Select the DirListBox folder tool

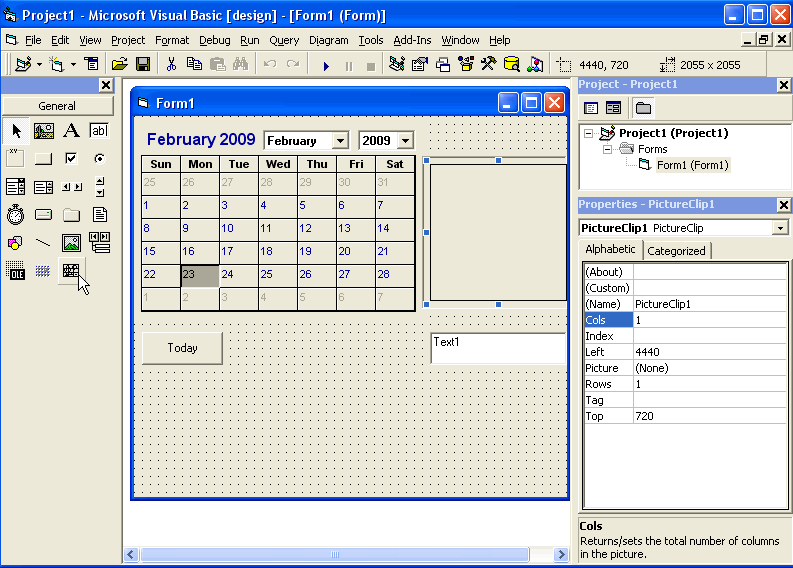click(71, 214)
